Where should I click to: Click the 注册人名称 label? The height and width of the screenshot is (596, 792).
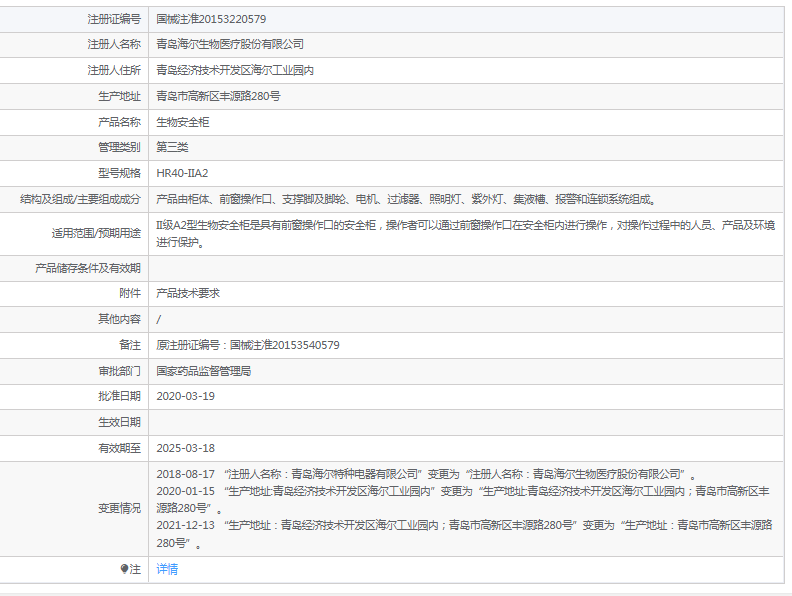(x=114, y=44)
